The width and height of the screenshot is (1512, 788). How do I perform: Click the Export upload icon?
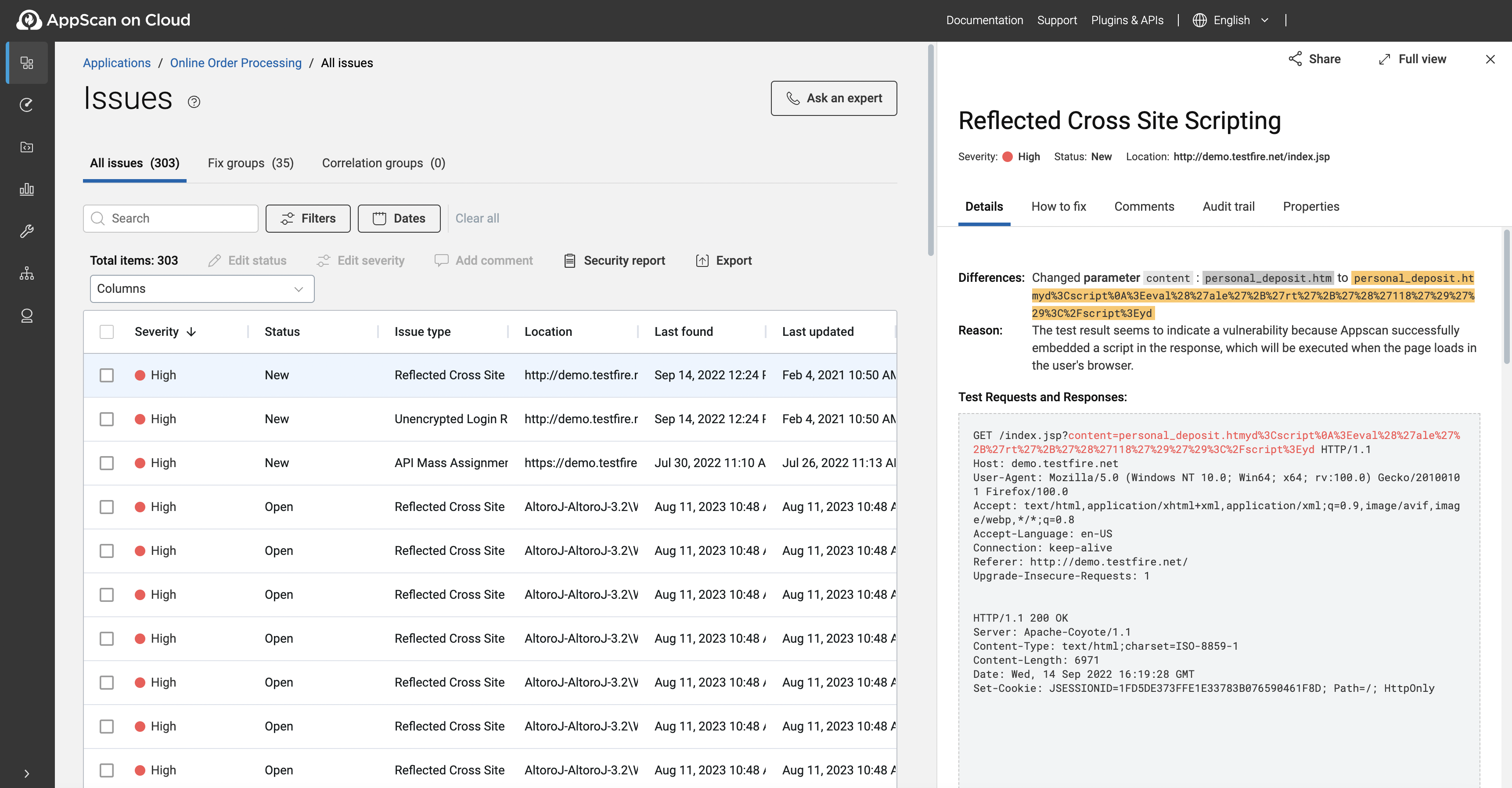pos(702,260)
